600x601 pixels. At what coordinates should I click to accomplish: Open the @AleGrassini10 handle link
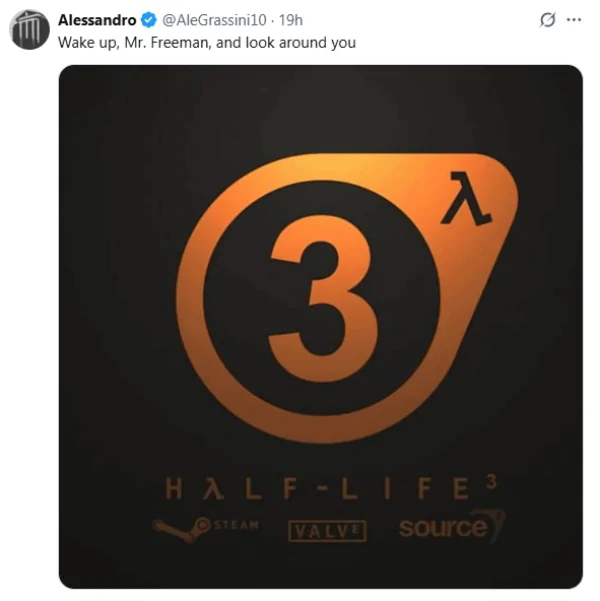click(x=215, y=20)
